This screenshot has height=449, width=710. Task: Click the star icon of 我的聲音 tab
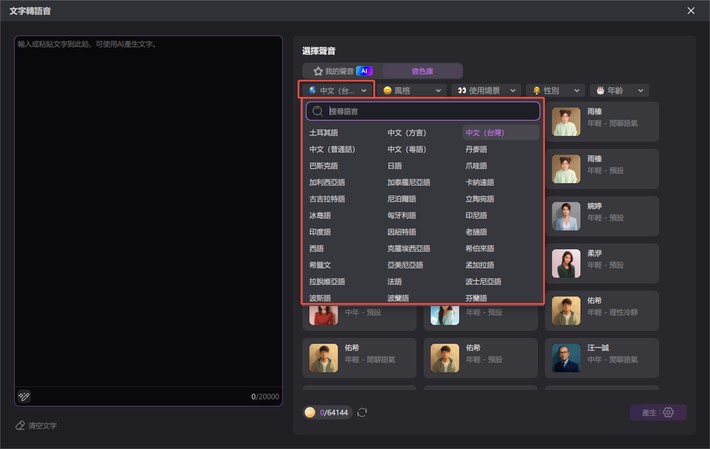[318, 71]
